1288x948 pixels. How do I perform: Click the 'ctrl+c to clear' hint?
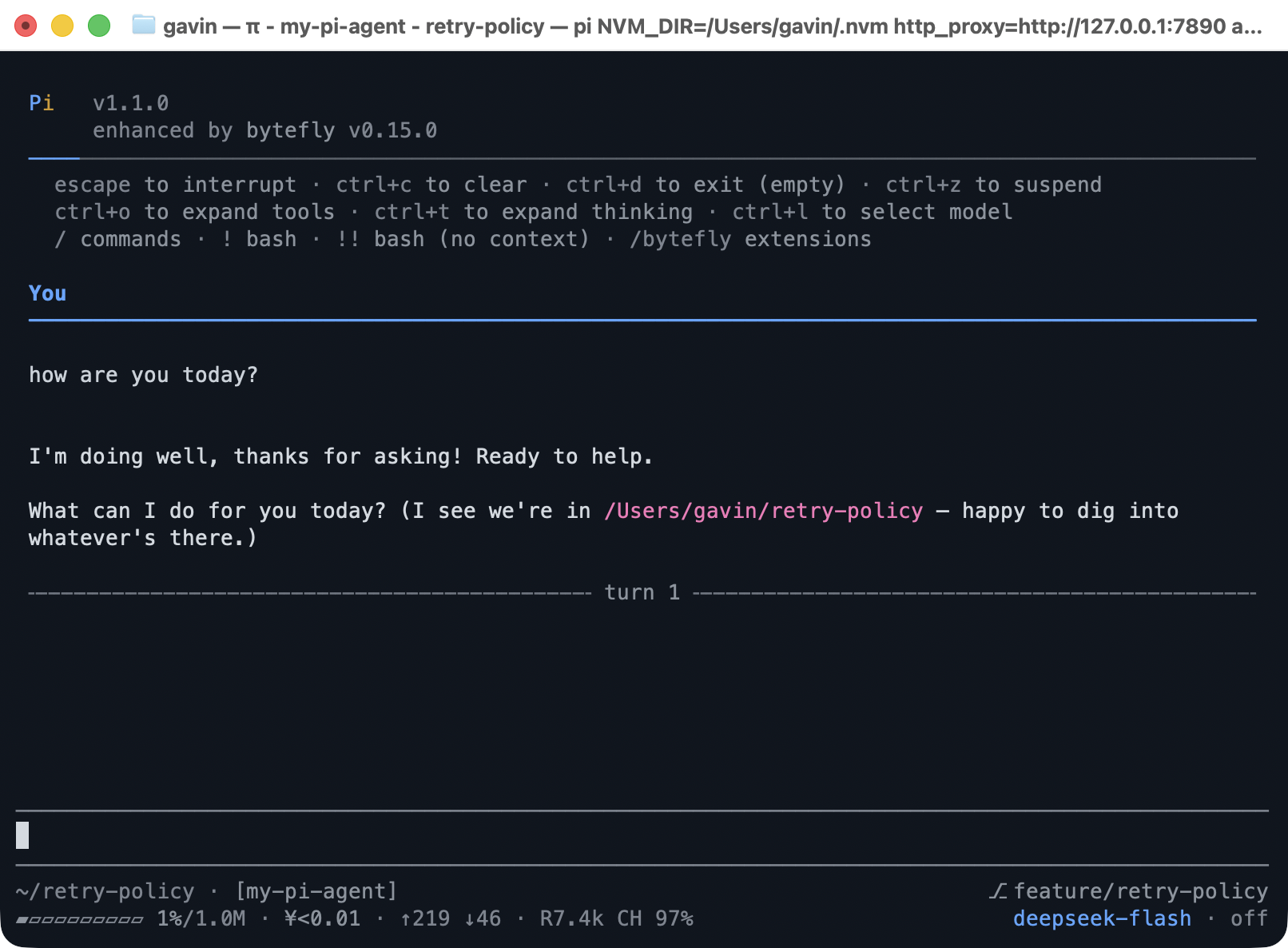coord(431,185)
